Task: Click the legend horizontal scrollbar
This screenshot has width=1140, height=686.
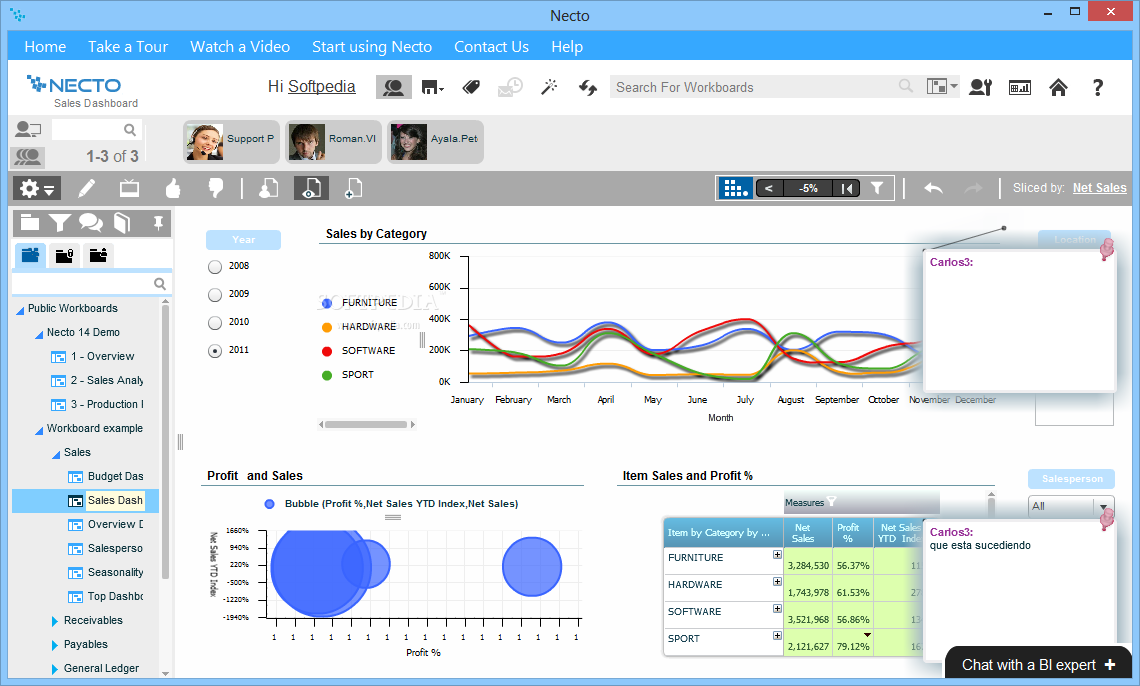Action: coord(366,424)
